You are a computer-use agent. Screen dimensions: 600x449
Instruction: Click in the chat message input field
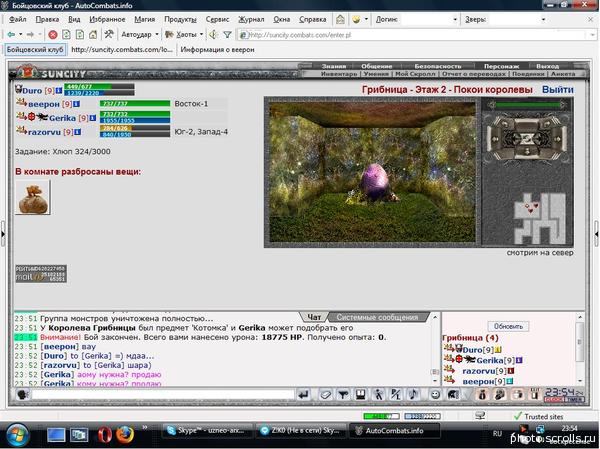[x=163, y=394]
